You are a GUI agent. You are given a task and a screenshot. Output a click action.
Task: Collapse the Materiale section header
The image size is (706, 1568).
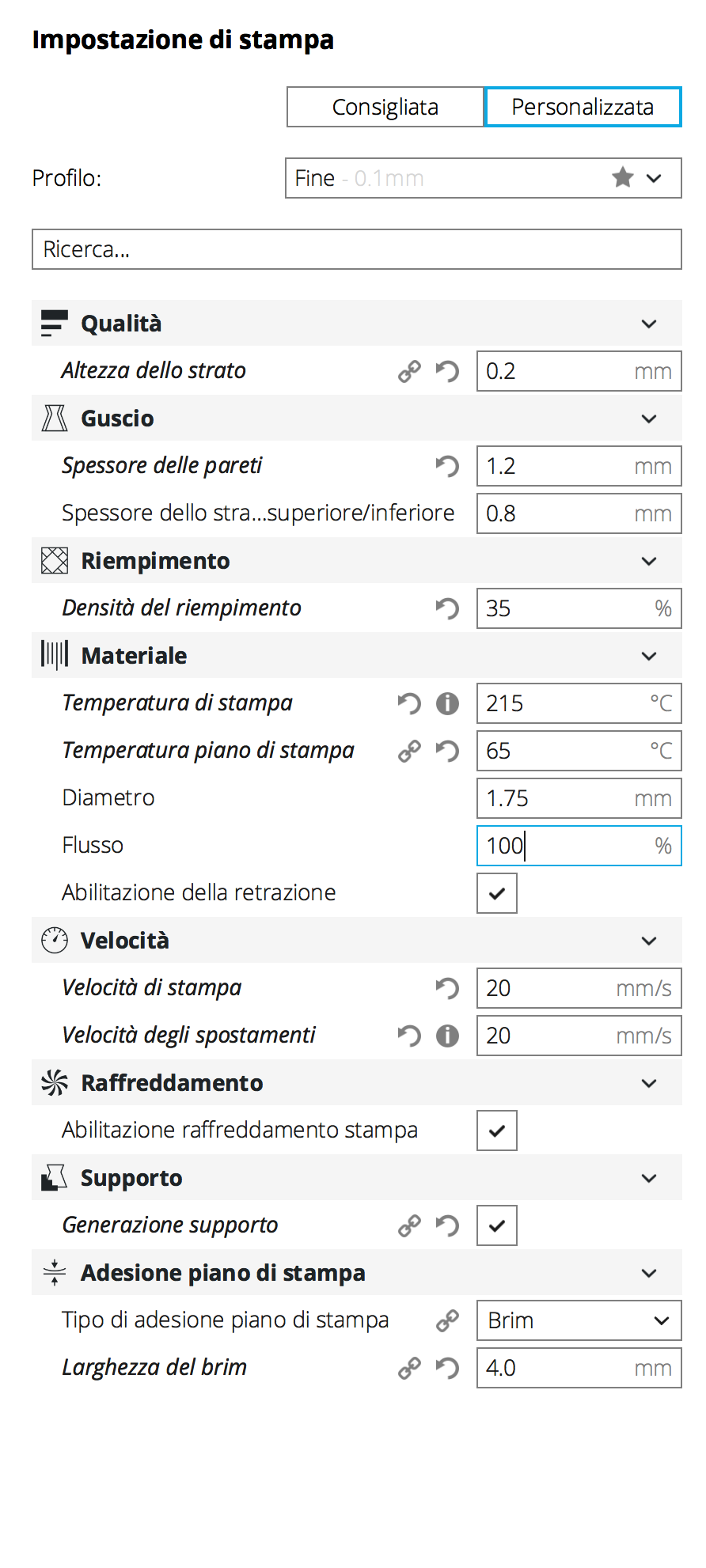tap(649, 656)
